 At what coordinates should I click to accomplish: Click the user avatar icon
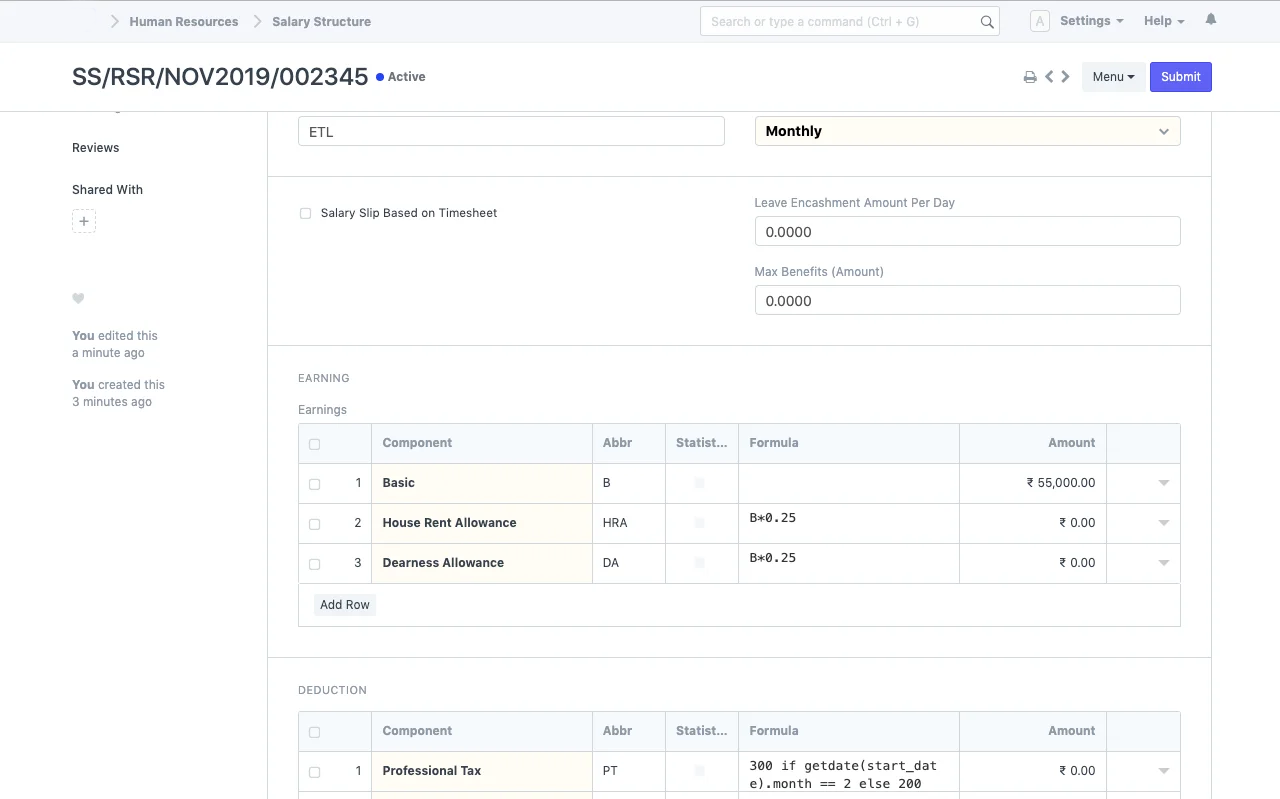click(x=1040, y=20)
